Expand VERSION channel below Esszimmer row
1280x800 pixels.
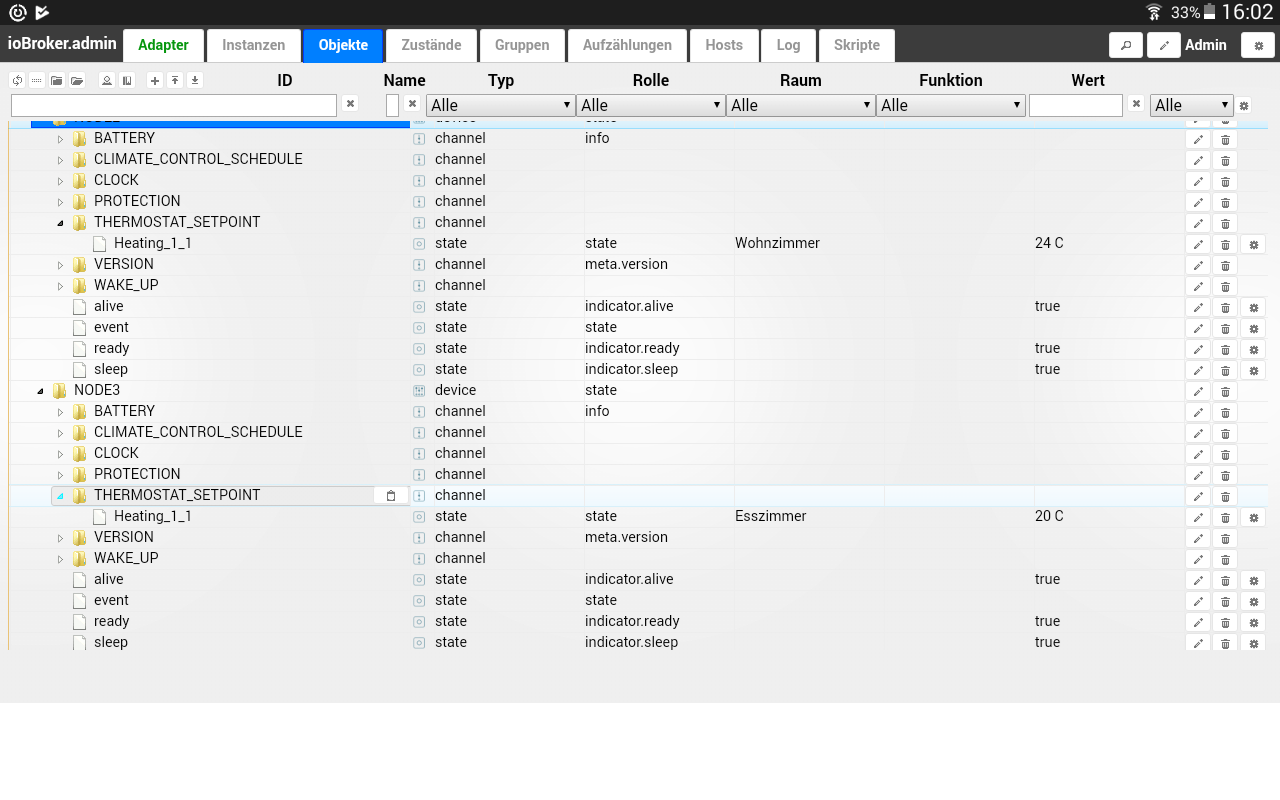(60, 538)
